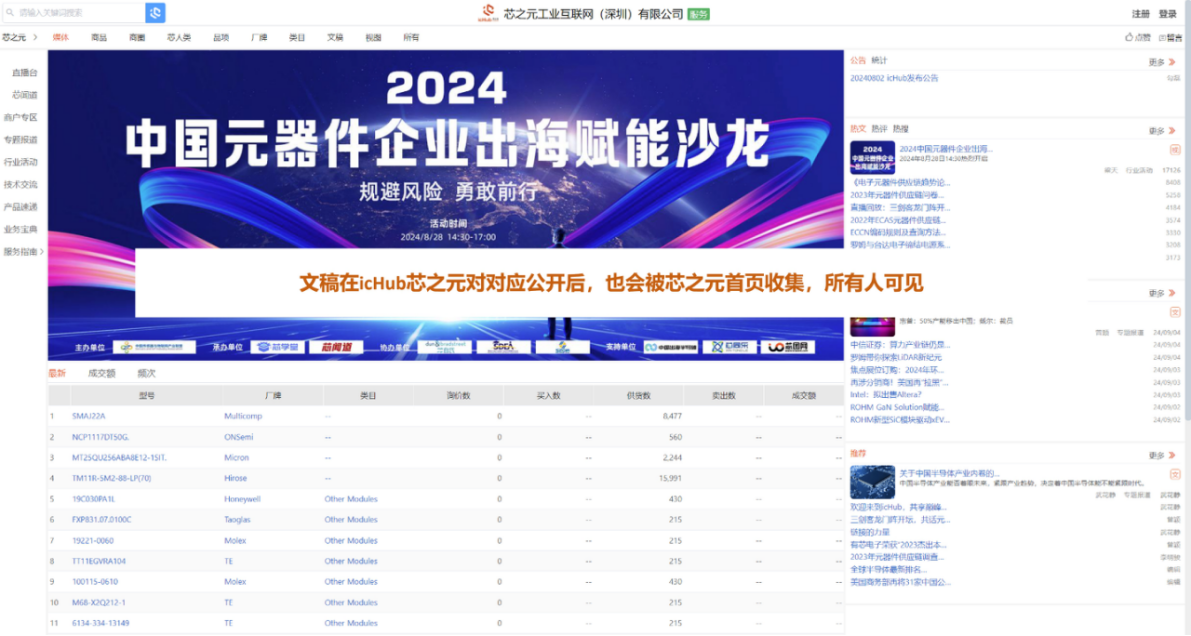
Task: Click thumbnail of 2024中国元器件企业出海 article
Action: pyautogui.click(x=872, y=157)
